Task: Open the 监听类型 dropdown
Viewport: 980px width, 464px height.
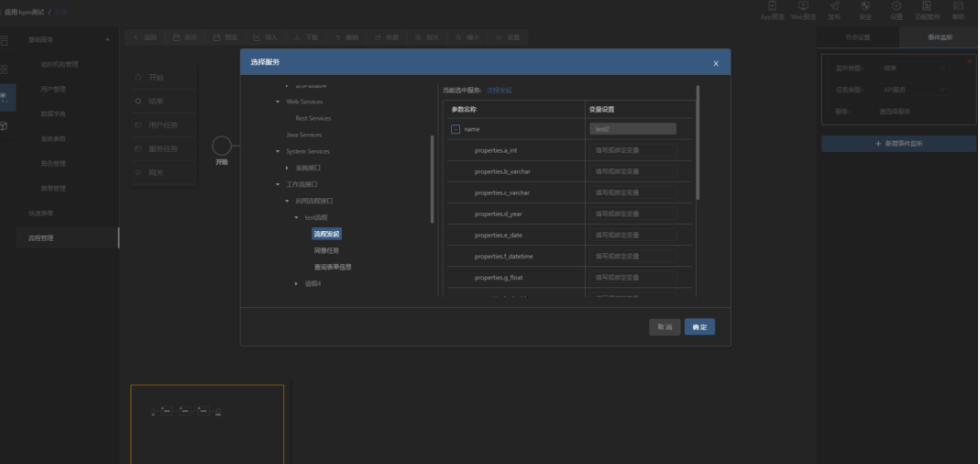Action: tap(915, 67)
